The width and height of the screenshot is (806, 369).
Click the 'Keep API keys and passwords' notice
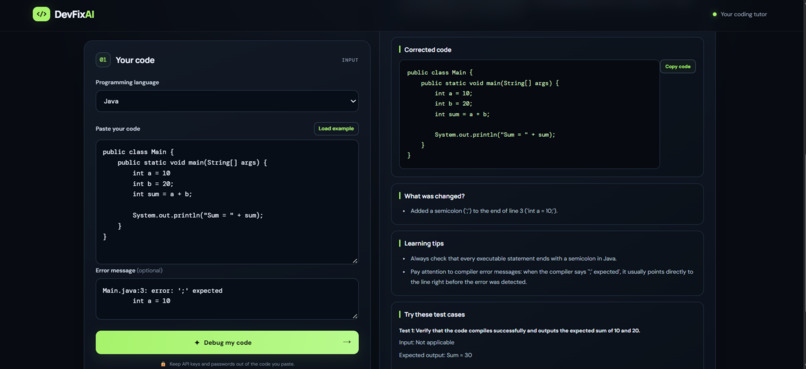232,364
